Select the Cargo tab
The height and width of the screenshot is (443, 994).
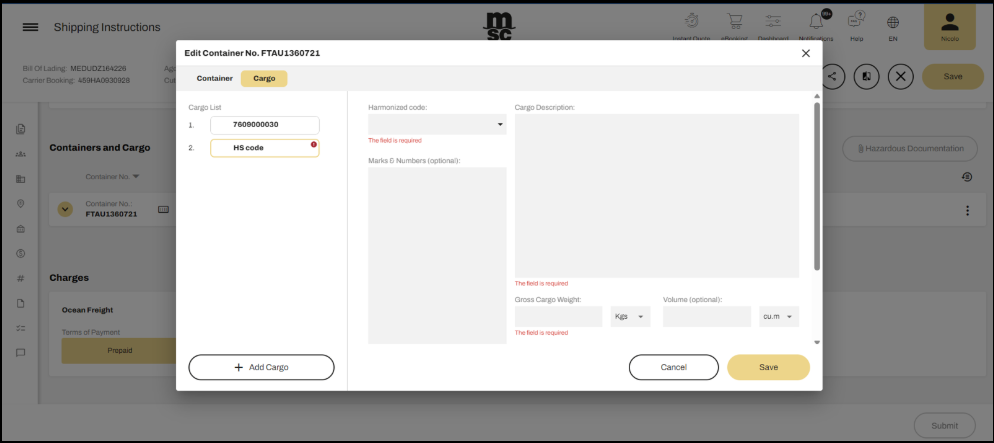coord(264,79)
